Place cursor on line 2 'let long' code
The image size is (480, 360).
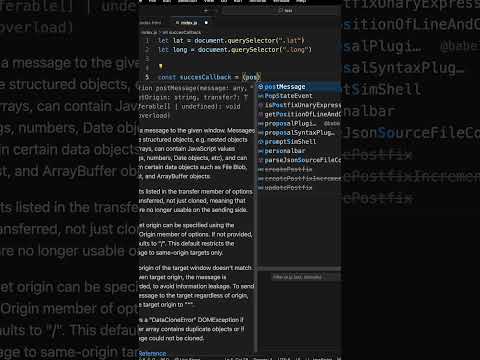pos(173,50)
